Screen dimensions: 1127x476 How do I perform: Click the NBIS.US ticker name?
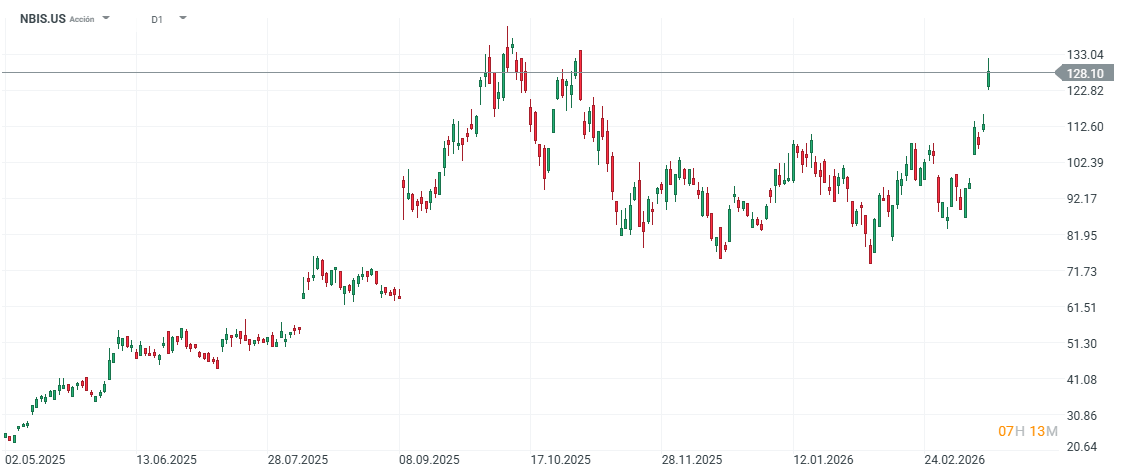coord(42,19)
